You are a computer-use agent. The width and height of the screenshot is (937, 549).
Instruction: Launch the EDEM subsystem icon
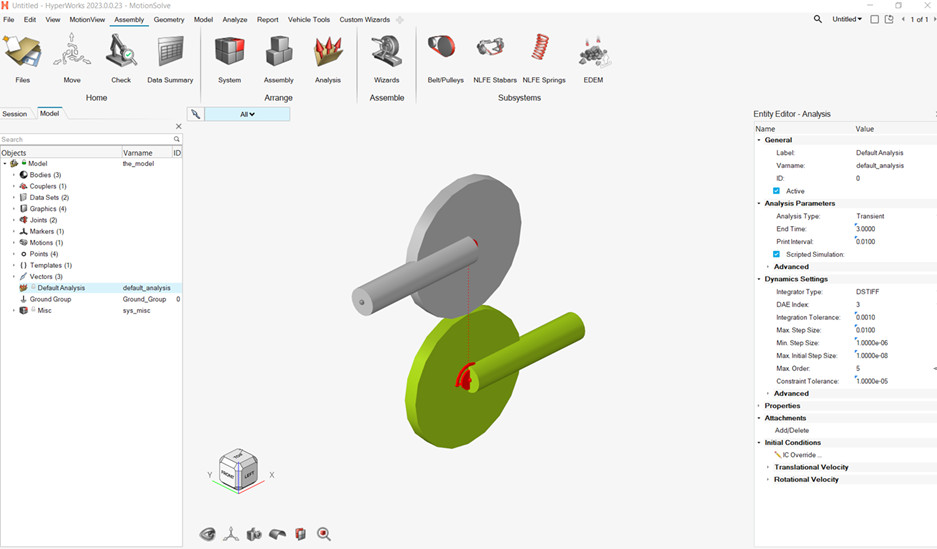point(594,51)
